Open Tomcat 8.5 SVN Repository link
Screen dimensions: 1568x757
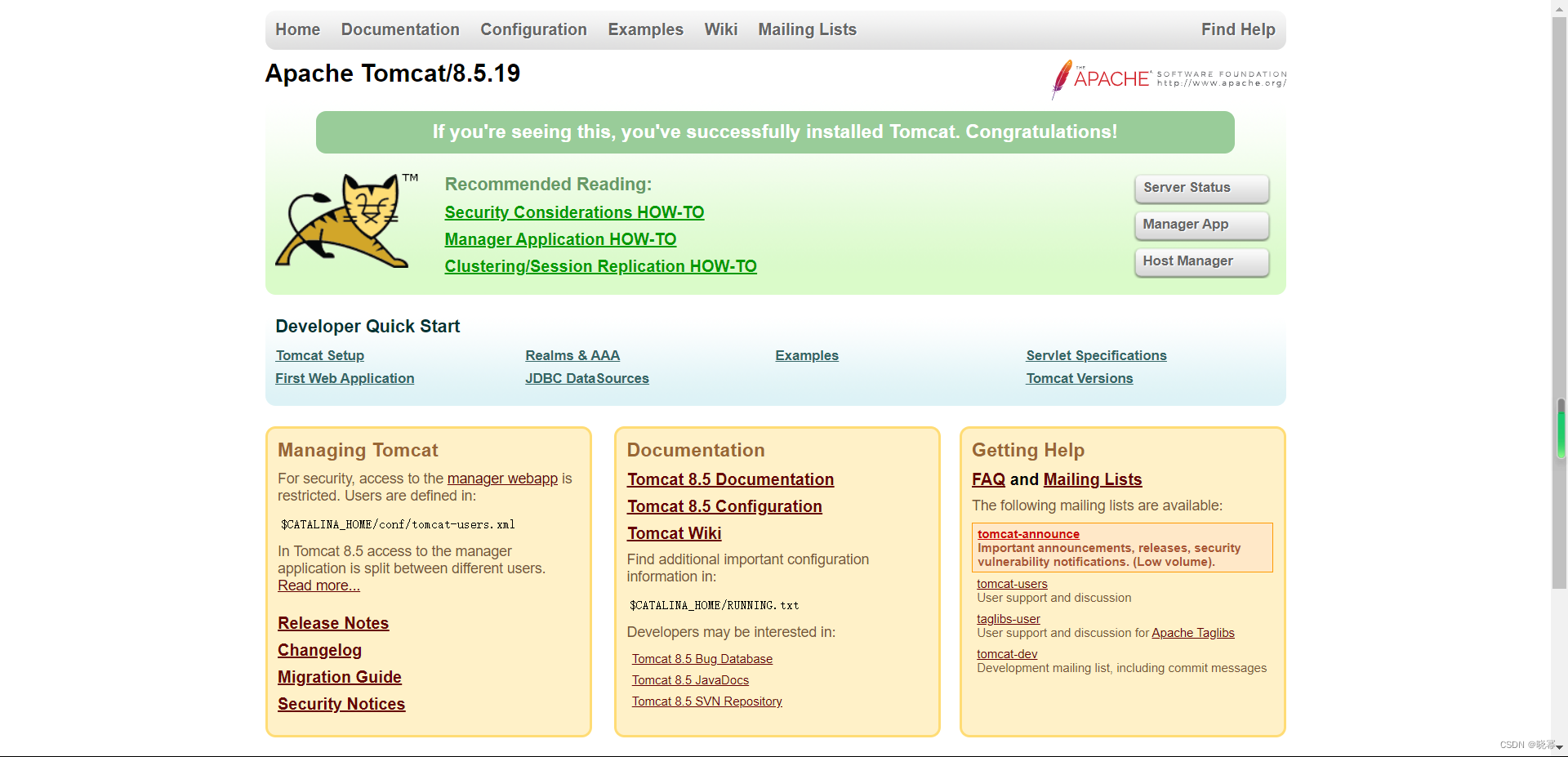click(707, 701)
